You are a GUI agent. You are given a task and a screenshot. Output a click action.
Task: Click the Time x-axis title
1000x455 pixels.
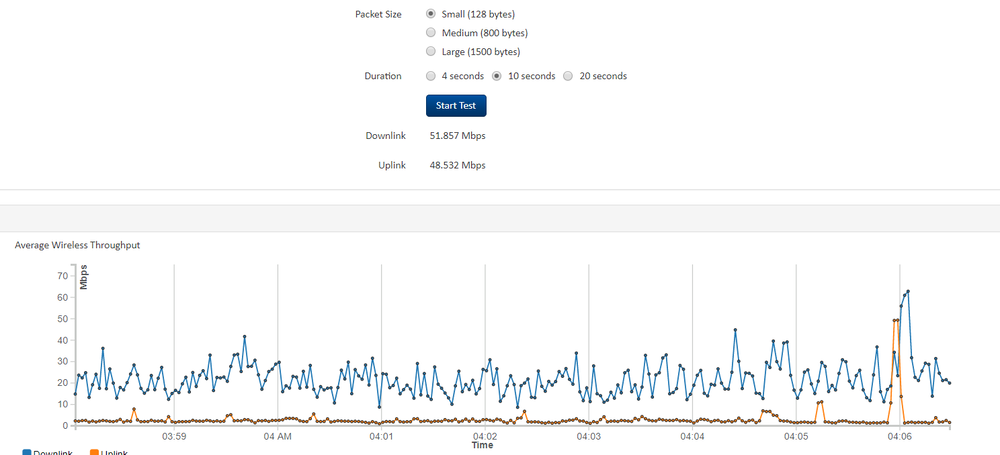(482, 445)
